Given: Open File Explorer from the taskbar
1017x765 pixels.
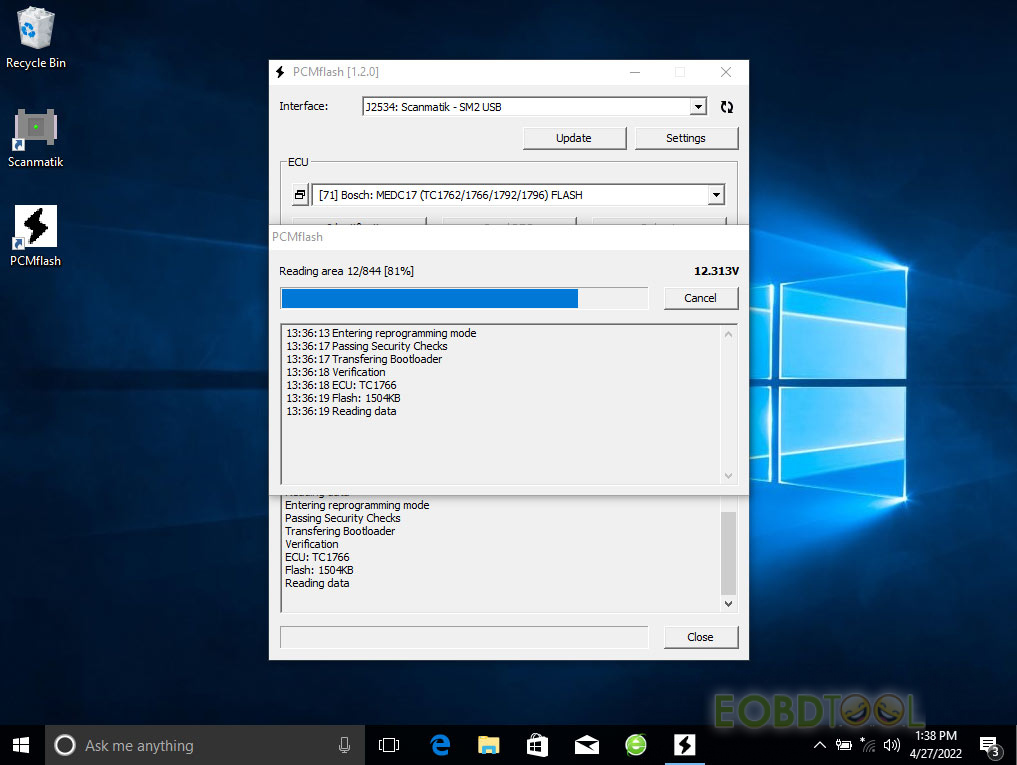Looking at the screenshot, I should pos(489,745).
